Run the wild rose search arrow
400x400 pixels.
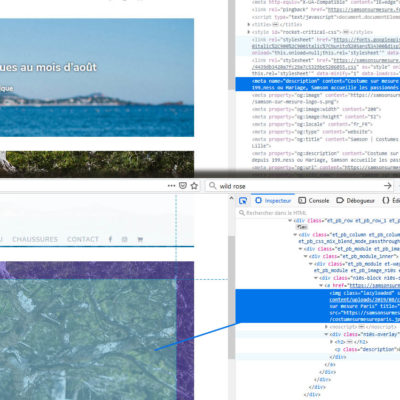(387, 186)
